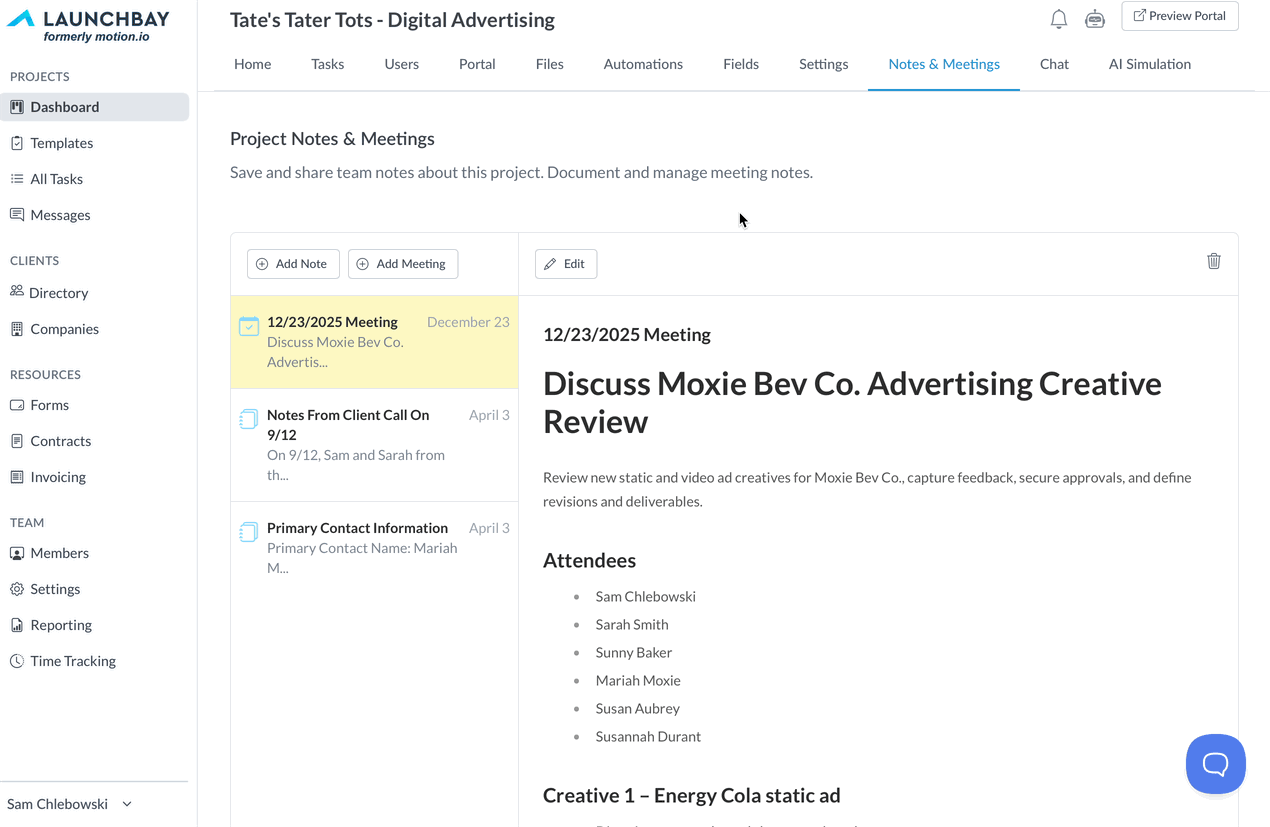Open the Primary Contact Information note
The image size is (1270, 827).
click(357, 528)
